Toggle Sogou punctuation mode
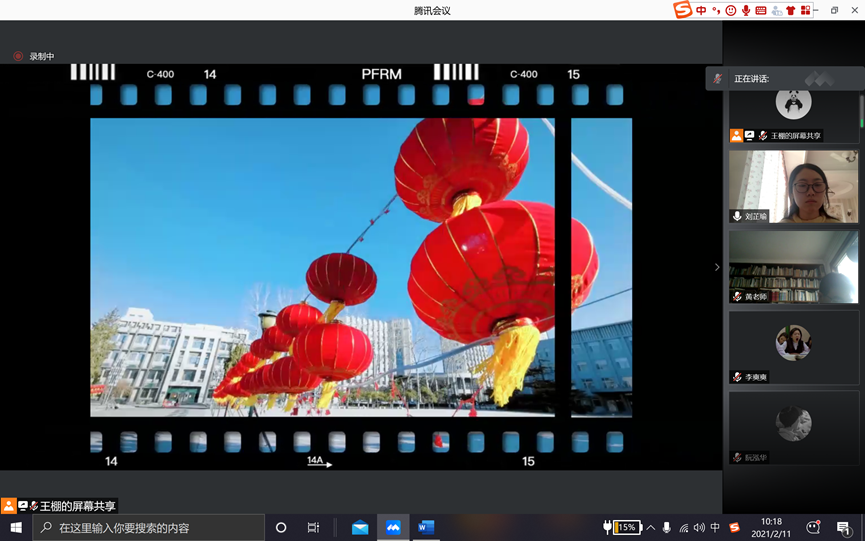This screenshot has width=865, height=541. 716,10
